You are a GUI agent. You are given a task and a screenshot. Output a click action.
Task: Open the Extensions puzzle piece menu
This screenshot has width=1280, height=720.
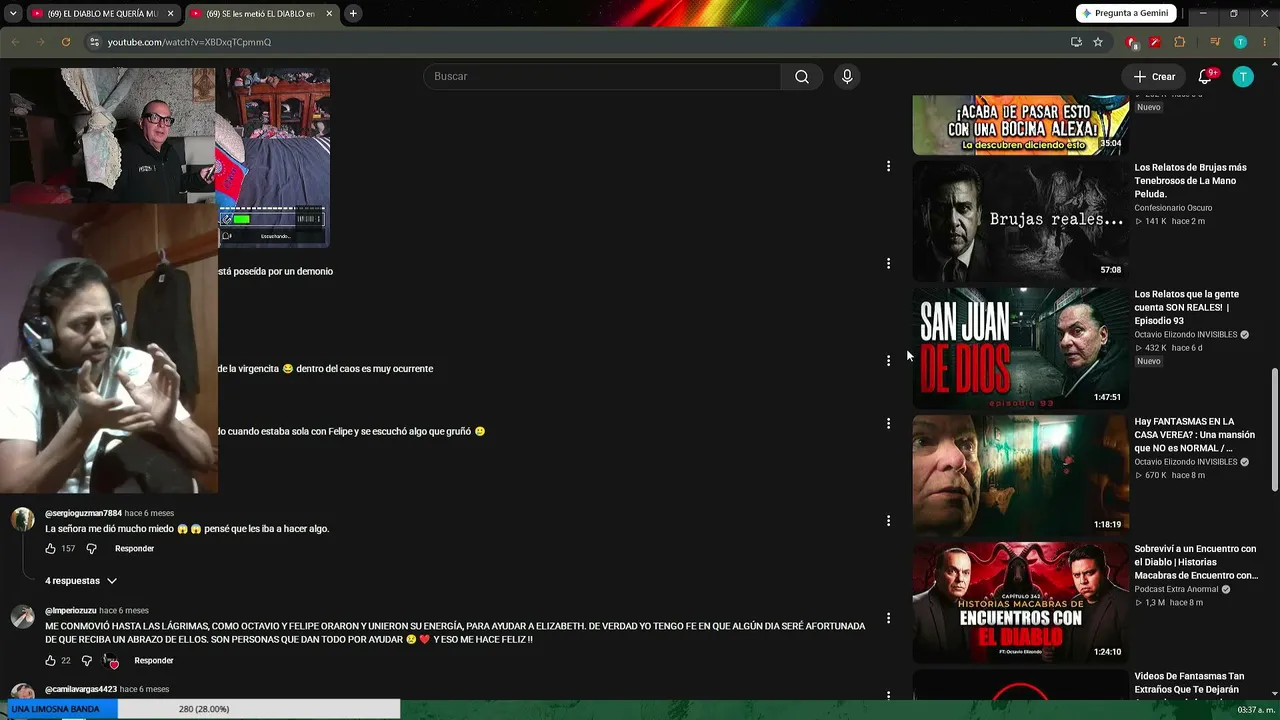(x=1180, y=42)
